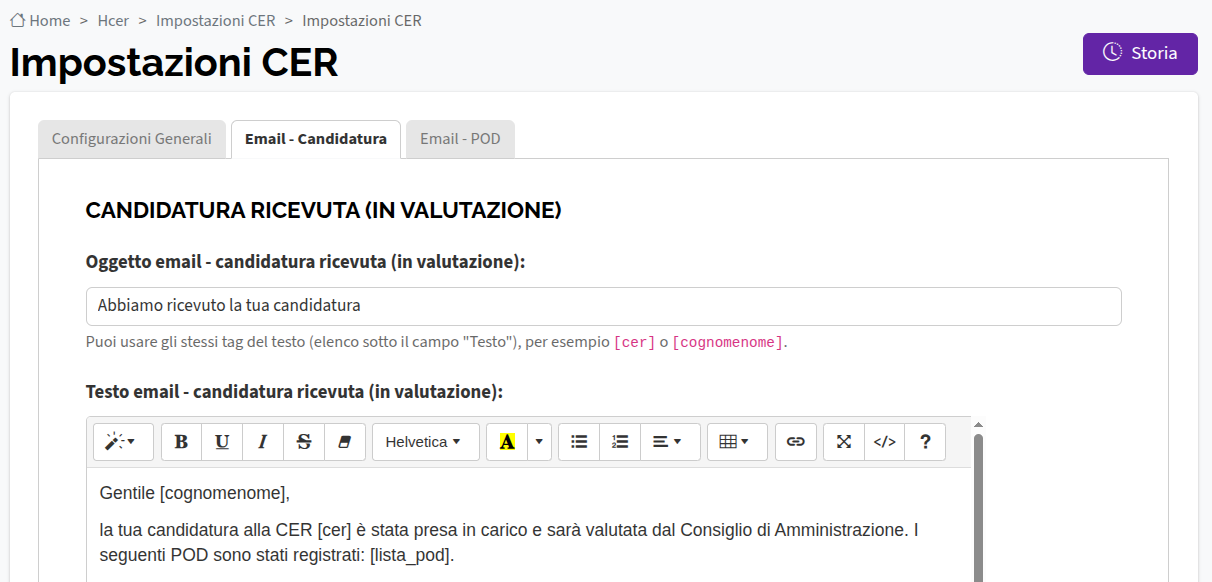Click the editor vertical scrollbar
Viewport: 1212px width, 582px height.
tap(978, 507)
